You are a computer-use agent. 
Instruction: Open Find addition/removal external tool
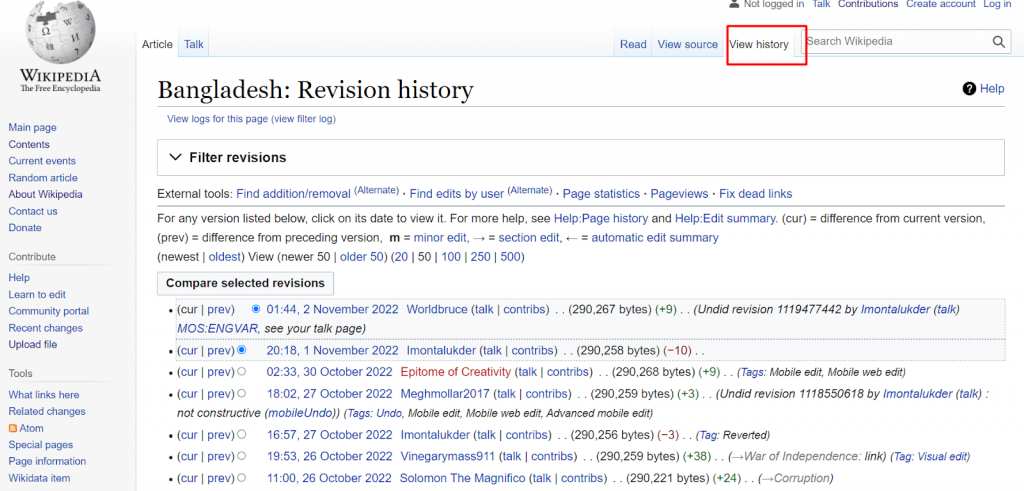(x=294, y=194)
